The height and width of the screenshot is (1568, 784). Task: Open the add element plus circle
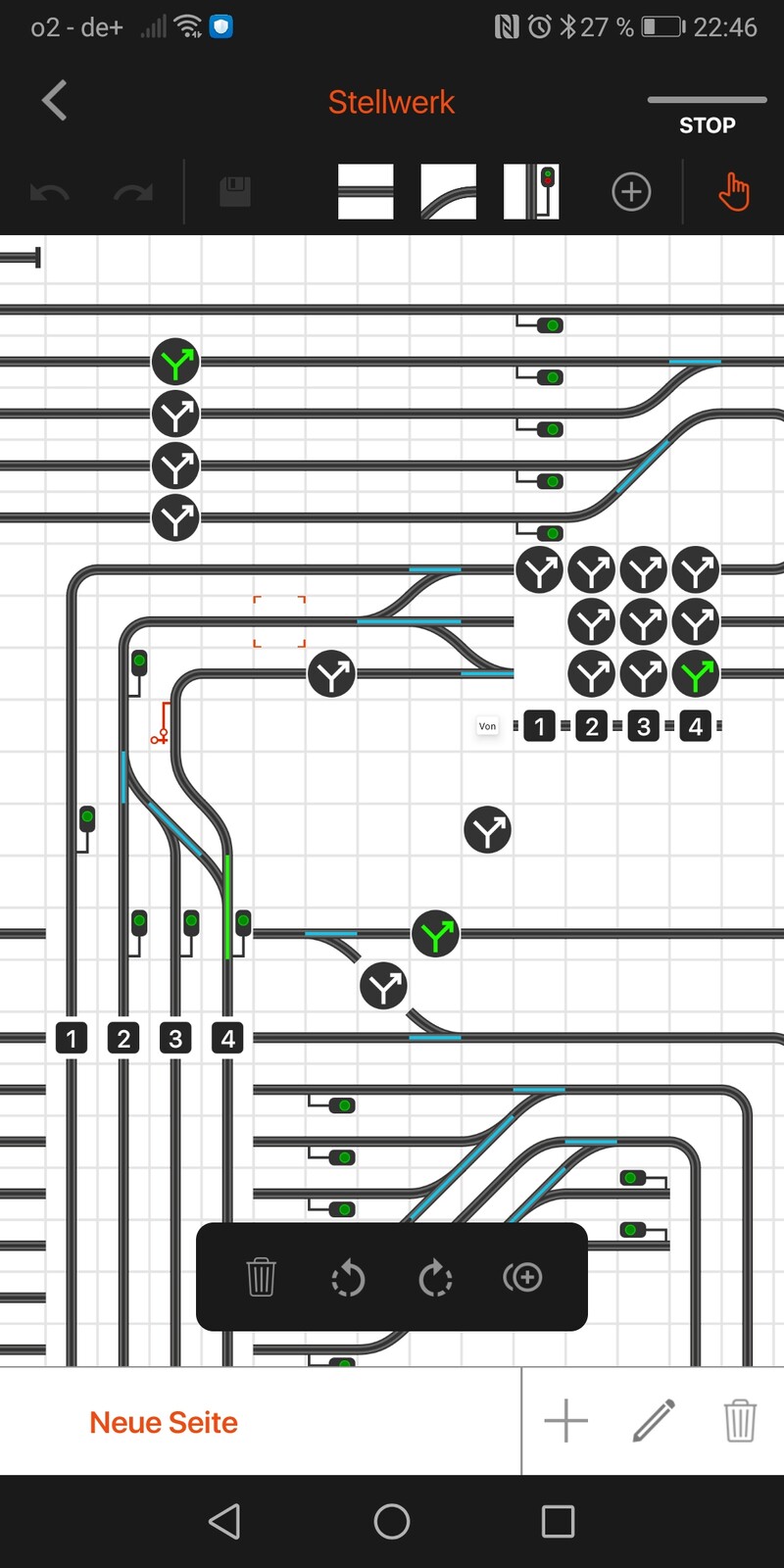(x=631, y=191)
